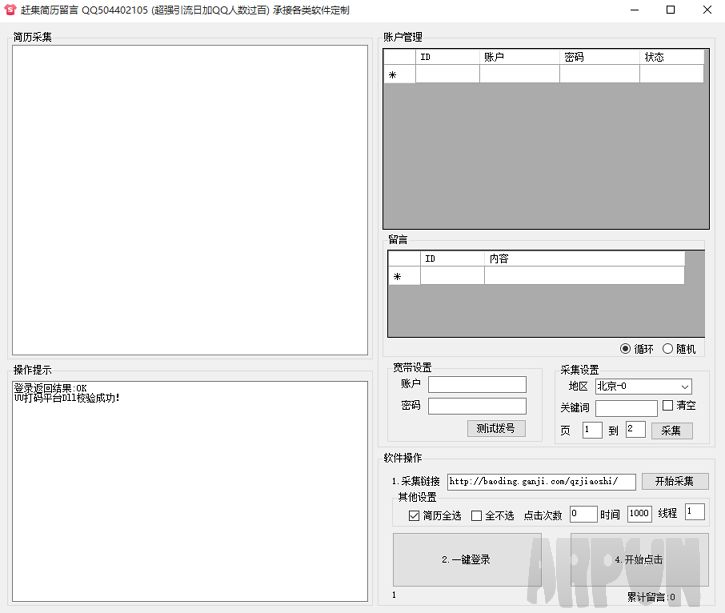Click the 采集 button in 采集设置
725x613 pixels.
672,430
